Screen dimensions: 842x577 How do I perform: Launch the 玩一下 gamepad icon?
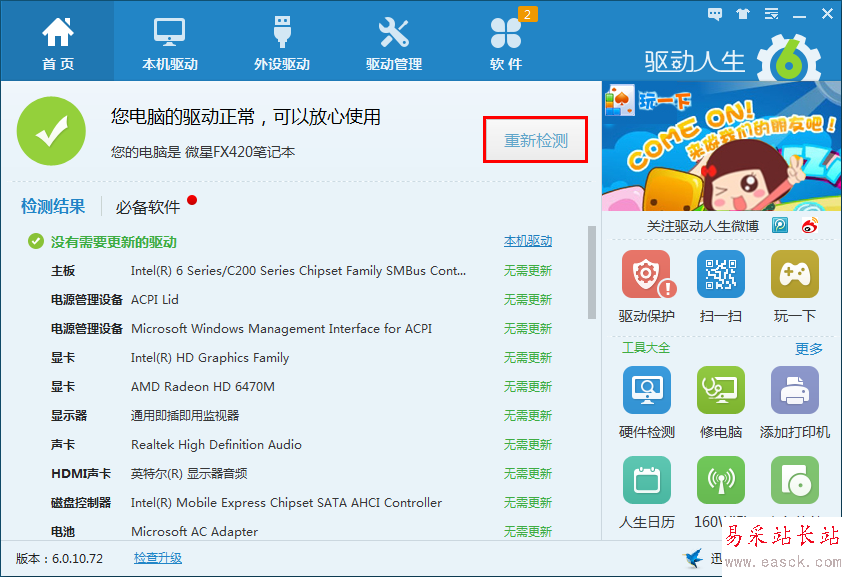pos(795,274)
